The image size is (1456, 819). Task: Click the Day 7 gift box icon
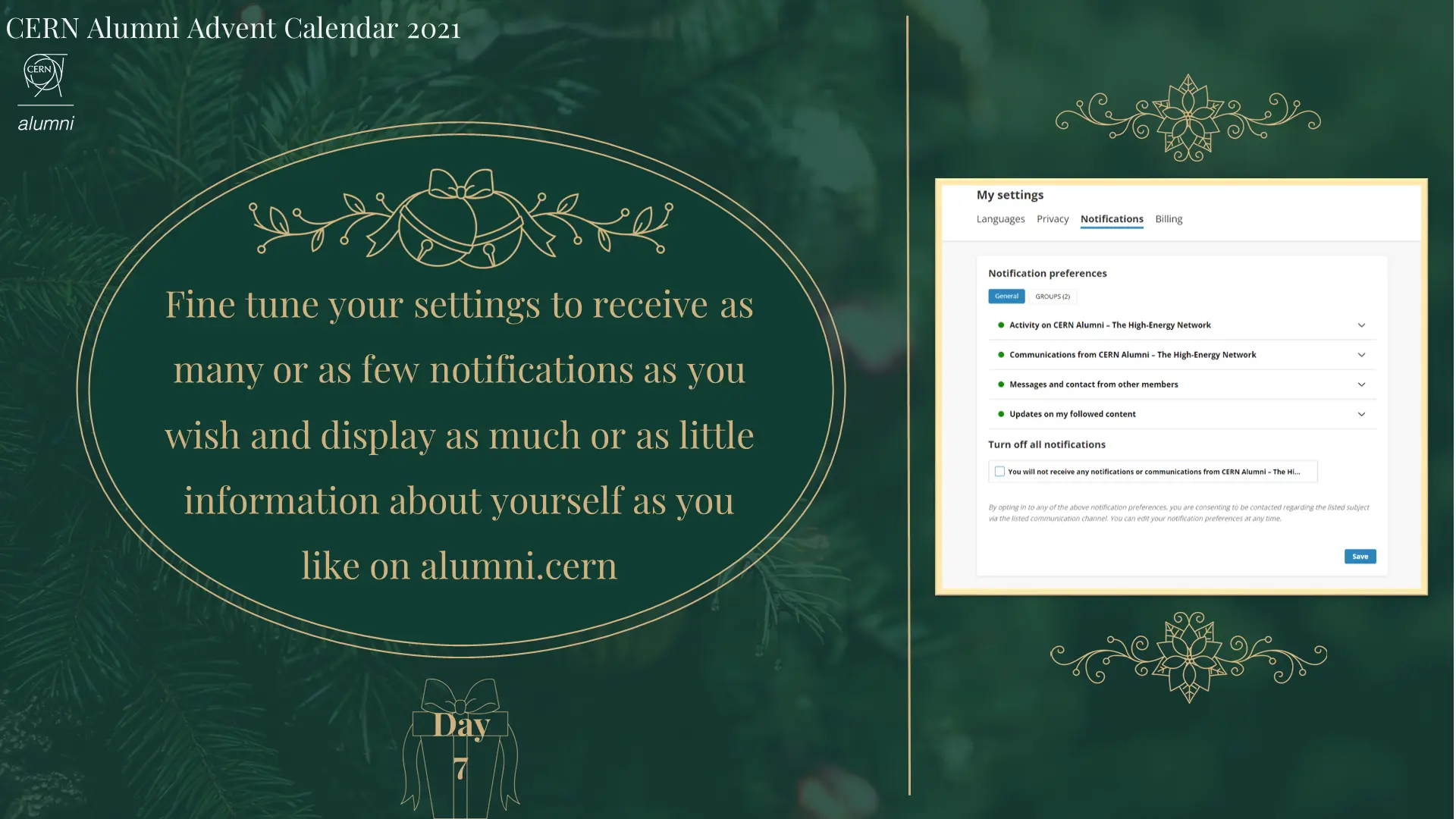(x=460, y=748)
